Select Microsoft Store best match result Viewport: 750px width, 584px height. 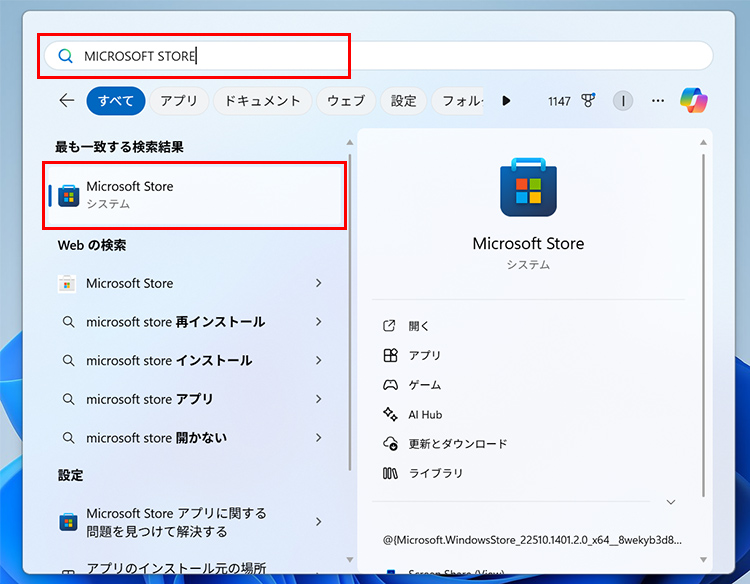196,194
